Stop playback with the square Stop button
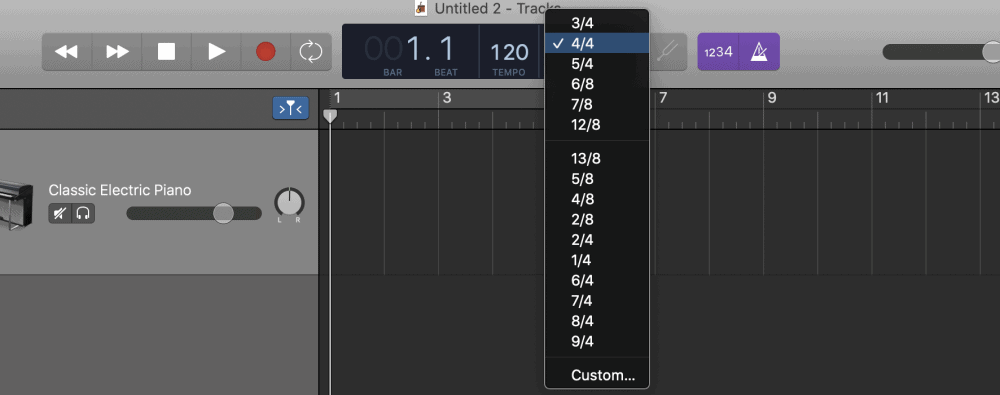1000x395 pixels. click(166, 52)
